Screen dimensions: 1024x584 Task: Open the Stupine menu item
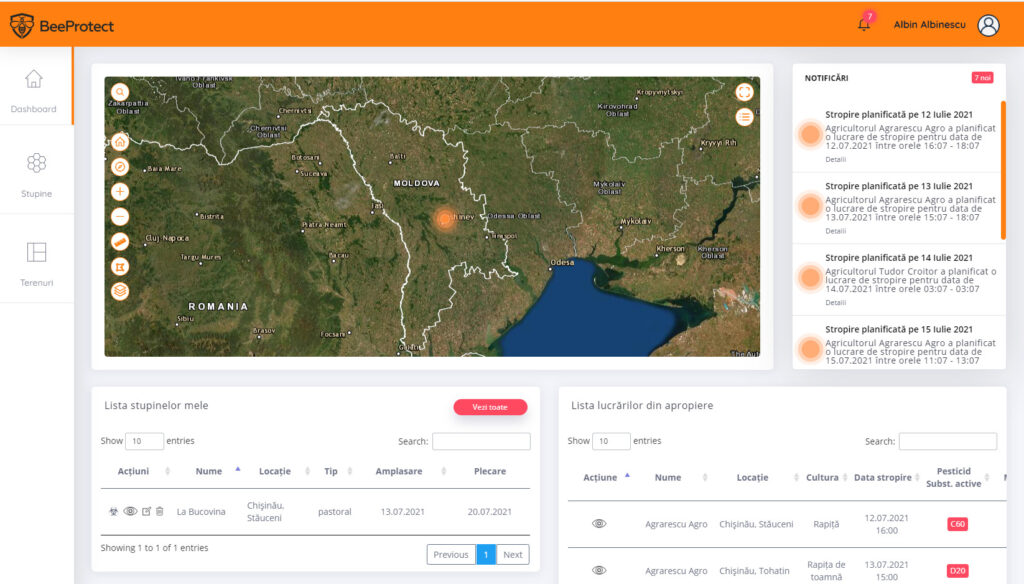(x=37, y=174)
